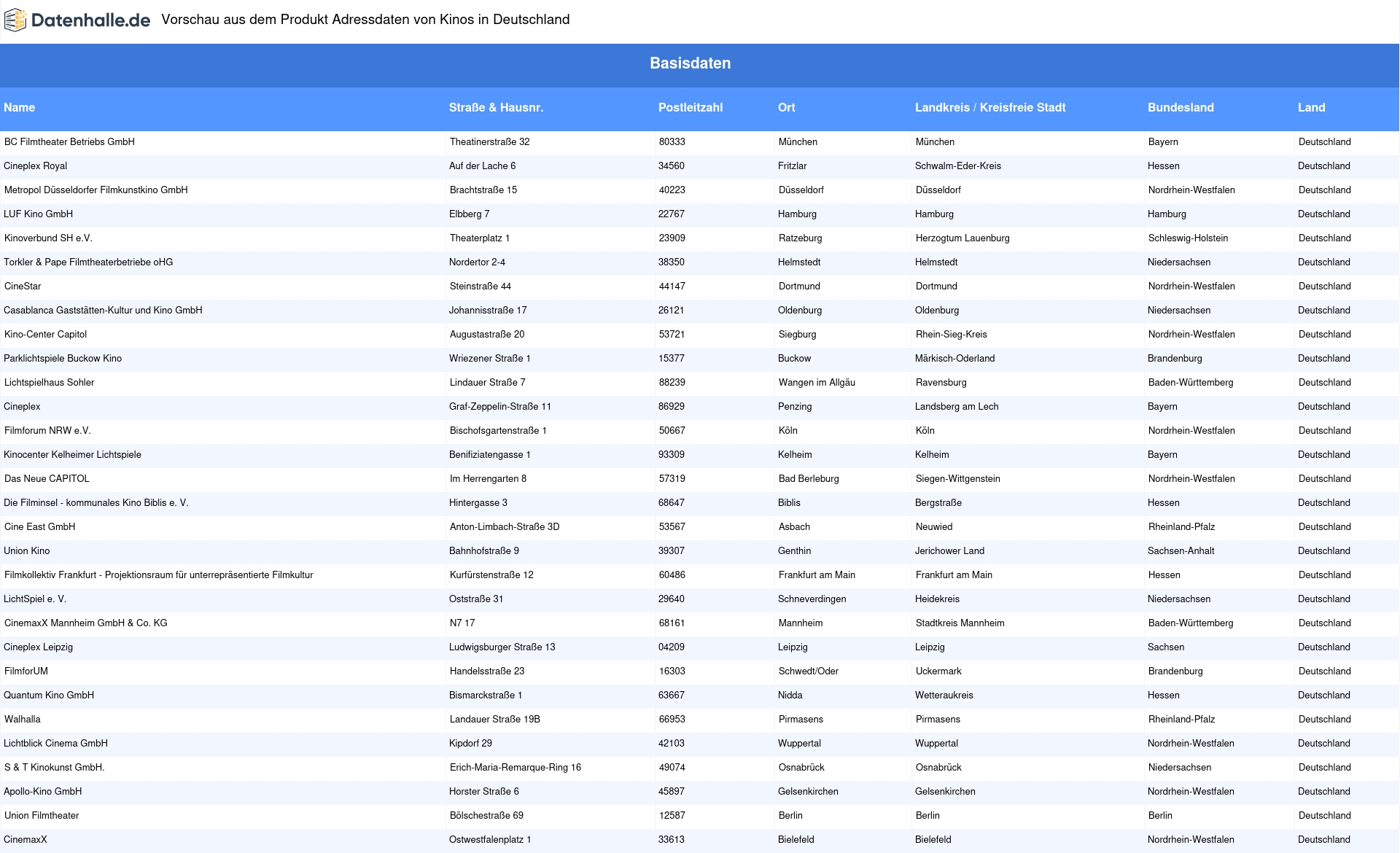Click the Erich-Maria-Remarque-Ring 16 address
1400x853 pixels.
point(516,768)
